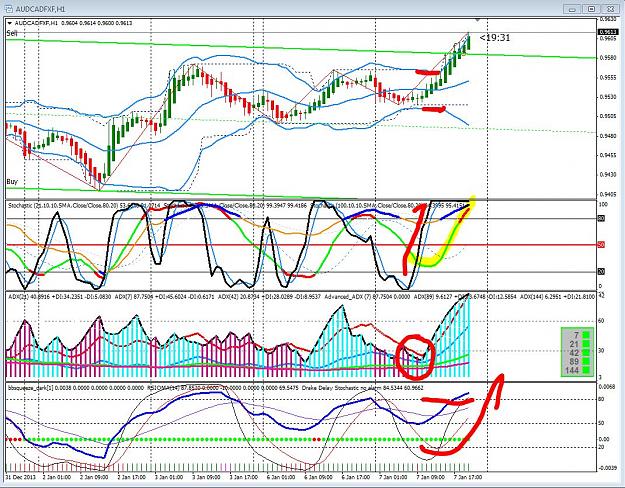Click the 3 Jan 17:00 time label
The image size is (625, 488).
(x=243, y=477)
